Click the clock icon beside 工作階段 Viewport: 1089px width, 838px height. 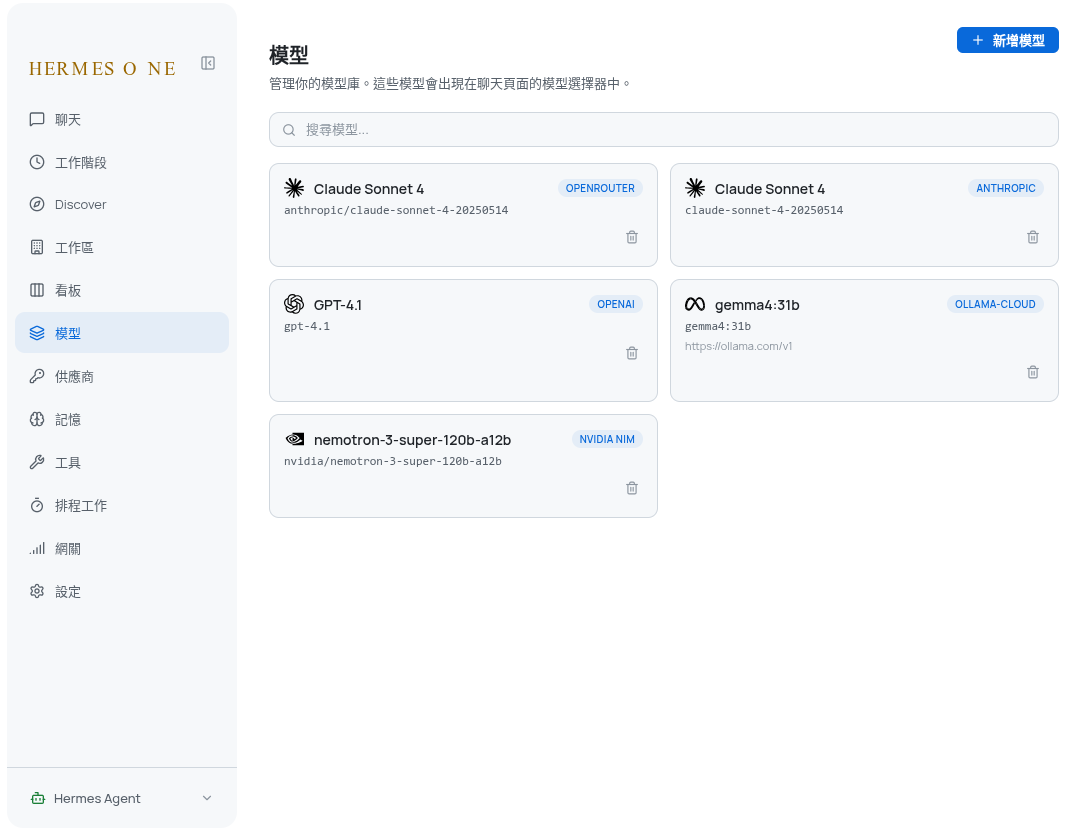pyautogui.click(x=37, y=162)
